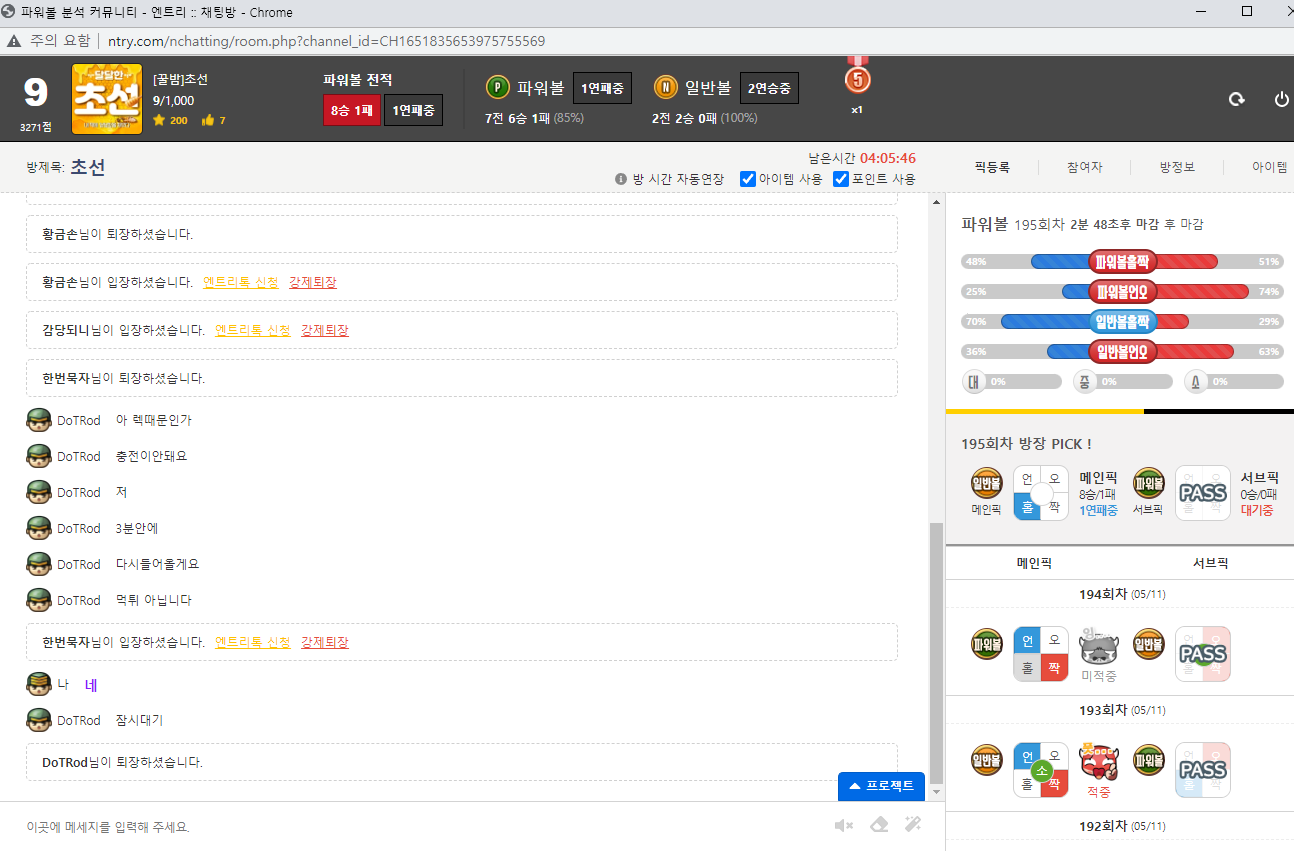The image size is (1294, 851).
Task: Click 강제퇴장 for 한번묵자
Action: (325, 642)
